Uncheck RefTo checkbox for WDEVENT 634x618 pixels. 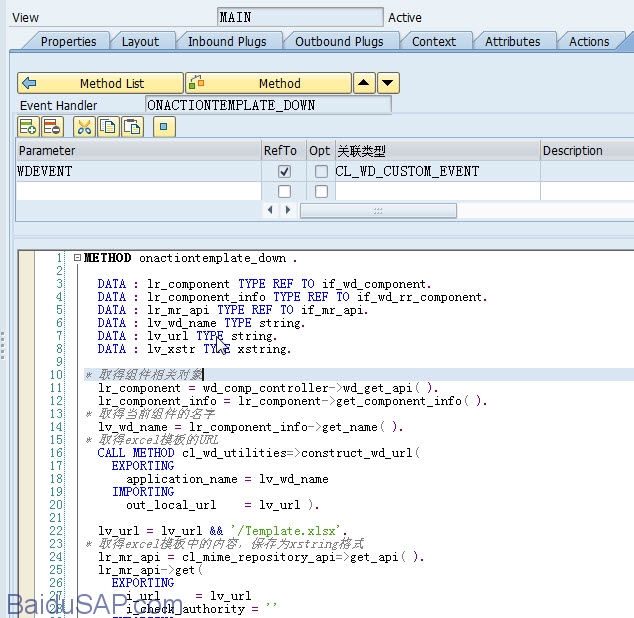click(x=284, y=171)
